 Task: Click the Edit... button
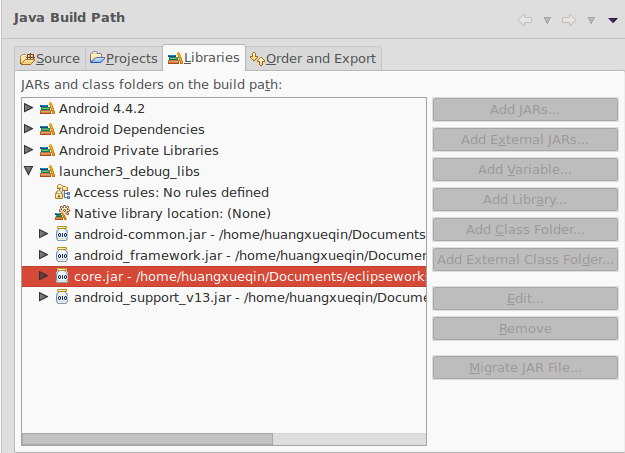(525, 298)
